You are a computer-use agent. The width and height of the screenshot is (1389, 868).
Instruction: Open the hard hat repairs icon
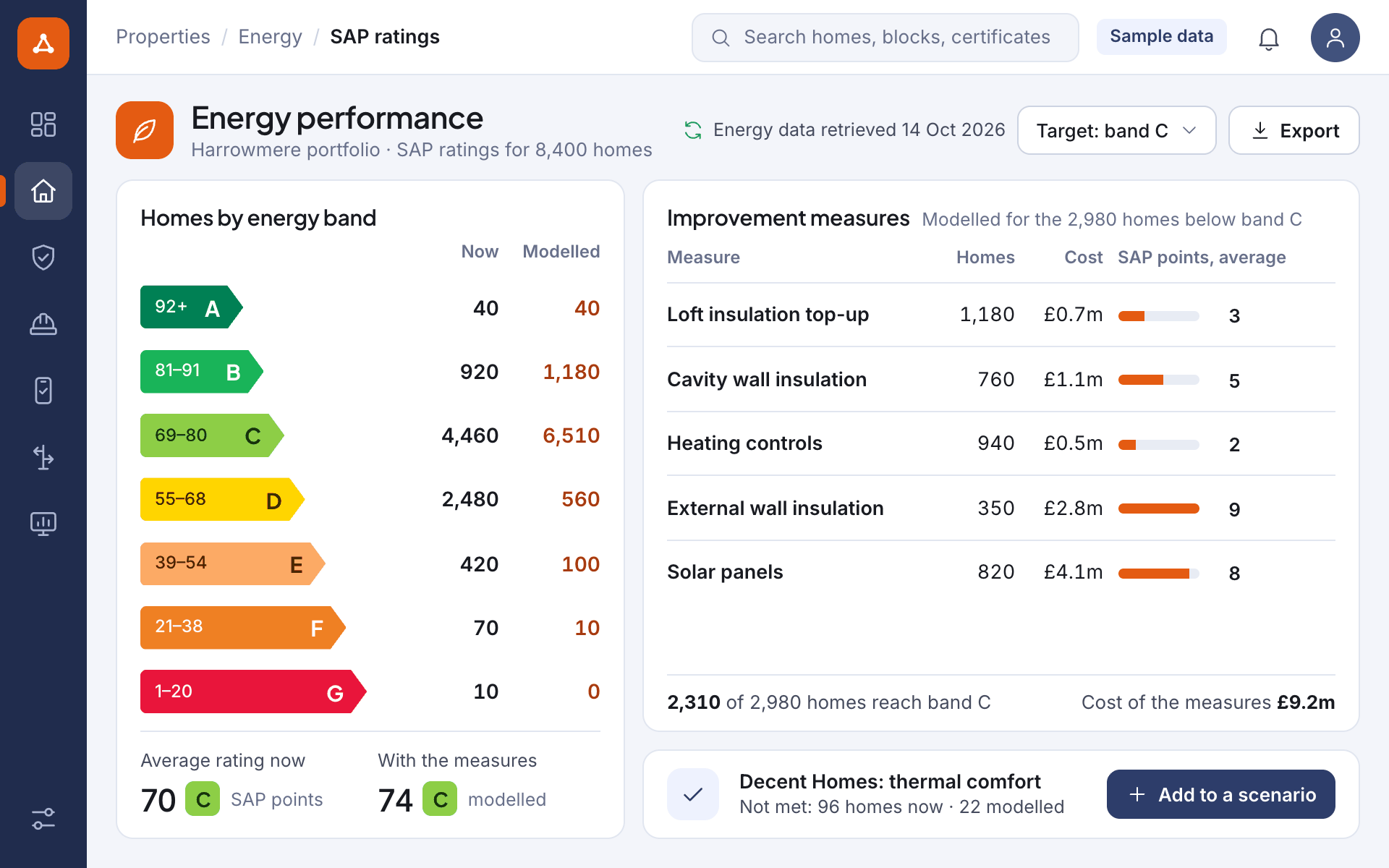43,324
